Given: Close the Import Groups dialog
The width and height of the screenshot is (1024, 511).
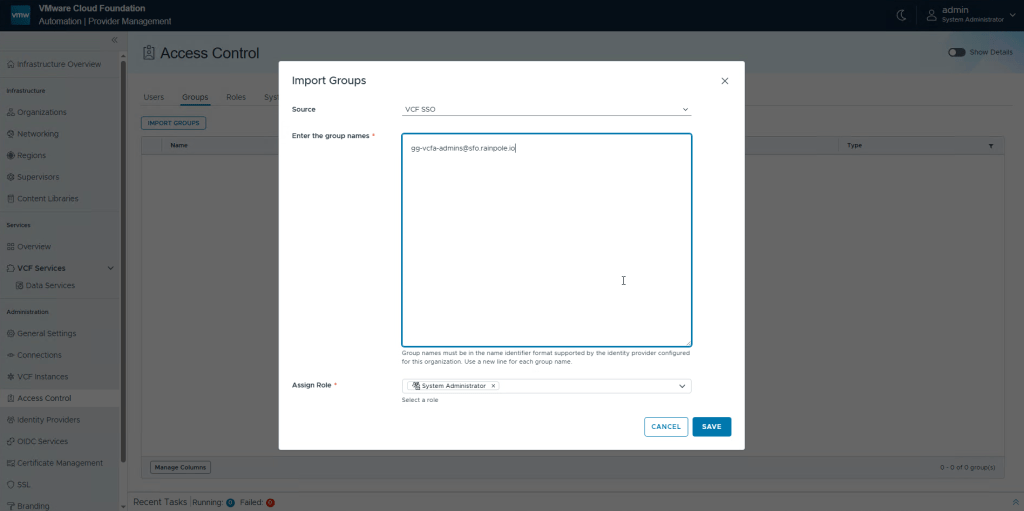Looking at the screenshot, I should pyautogui.click(x=725, y=81).
